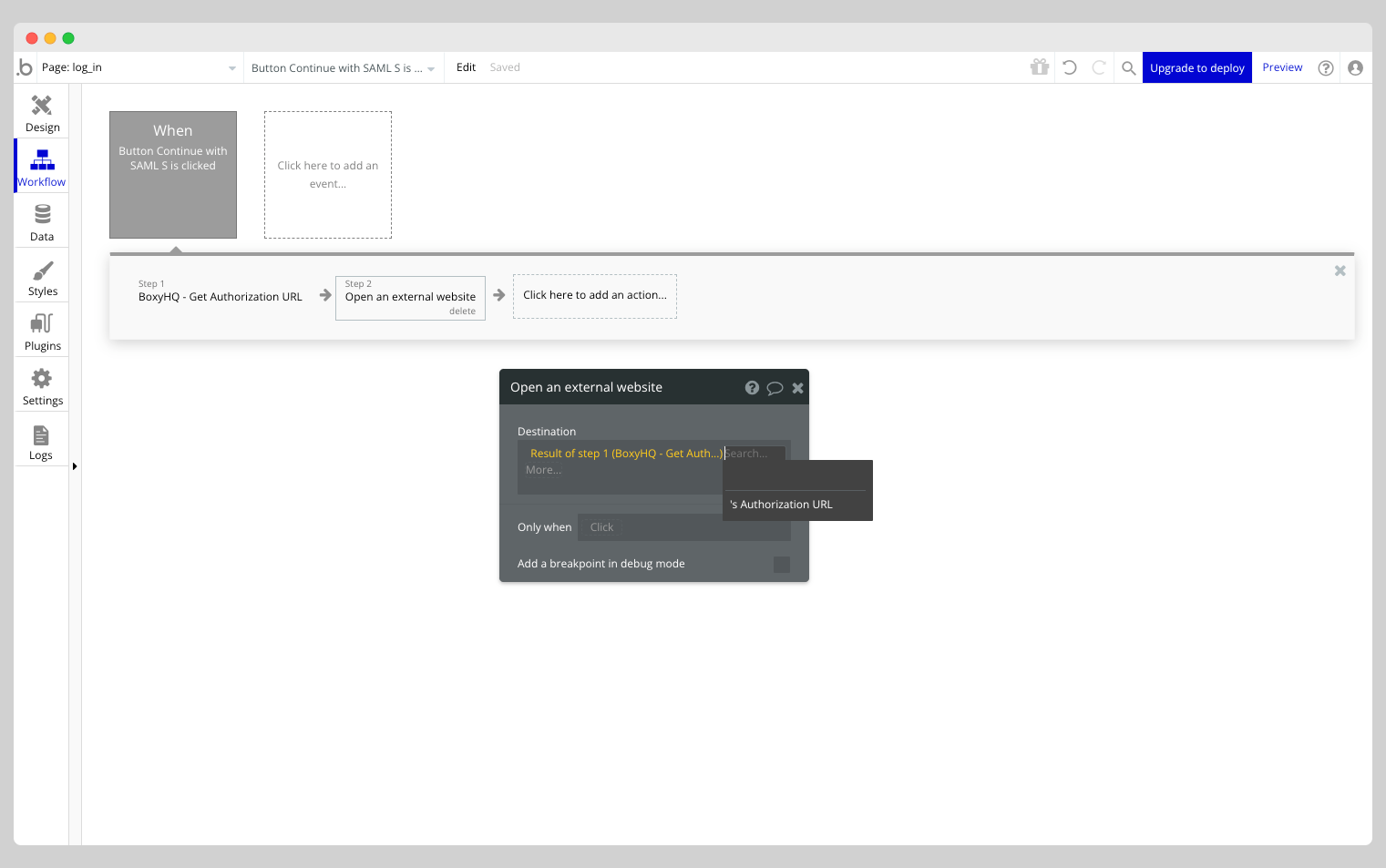1386x868 pixels.
Task: View the Logs panel
Action: click(41, 440)
